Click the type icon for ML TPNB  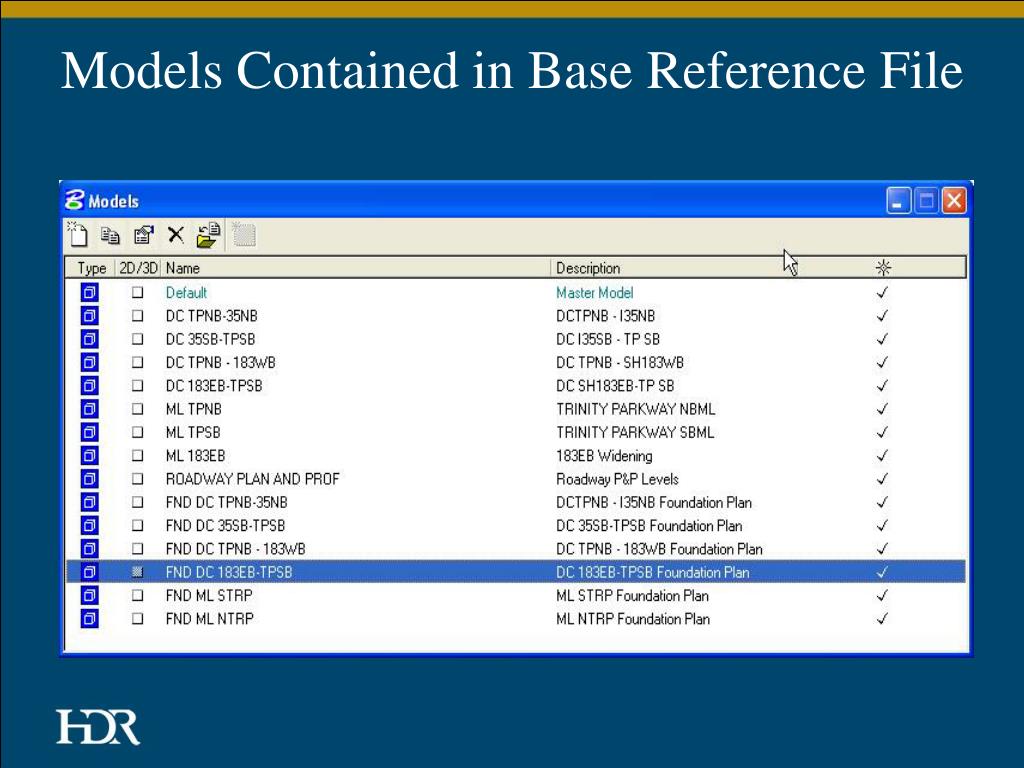point(89,409)
